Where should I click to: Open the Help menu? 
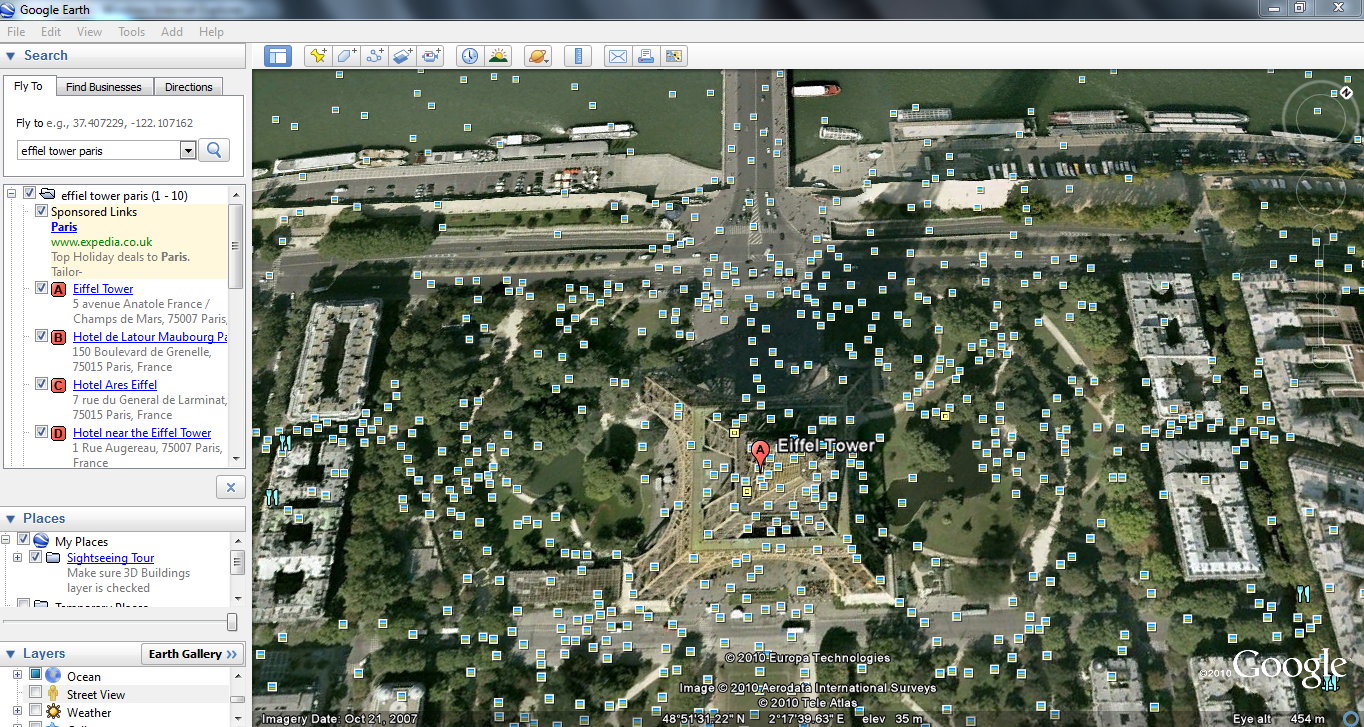click(211, 32)
